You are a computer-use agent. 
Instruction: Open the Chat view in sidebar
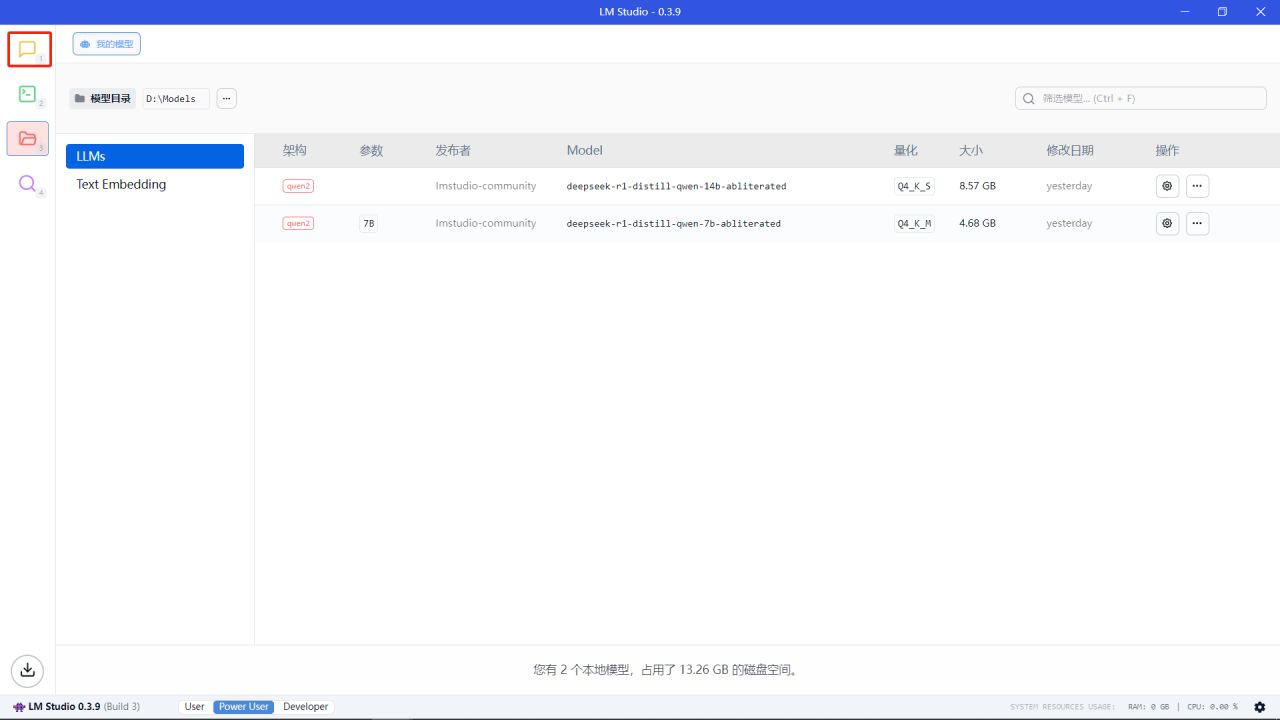28,49
